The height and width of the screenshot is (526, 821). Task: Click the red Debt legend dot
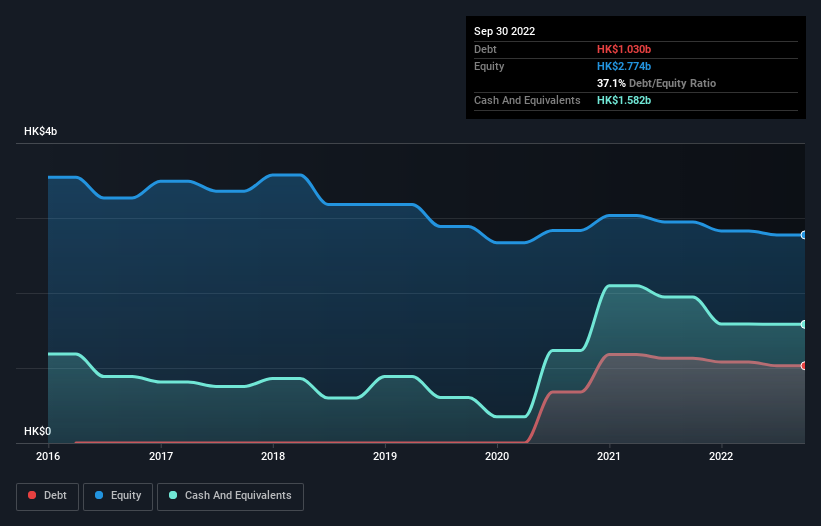(32, 495)
